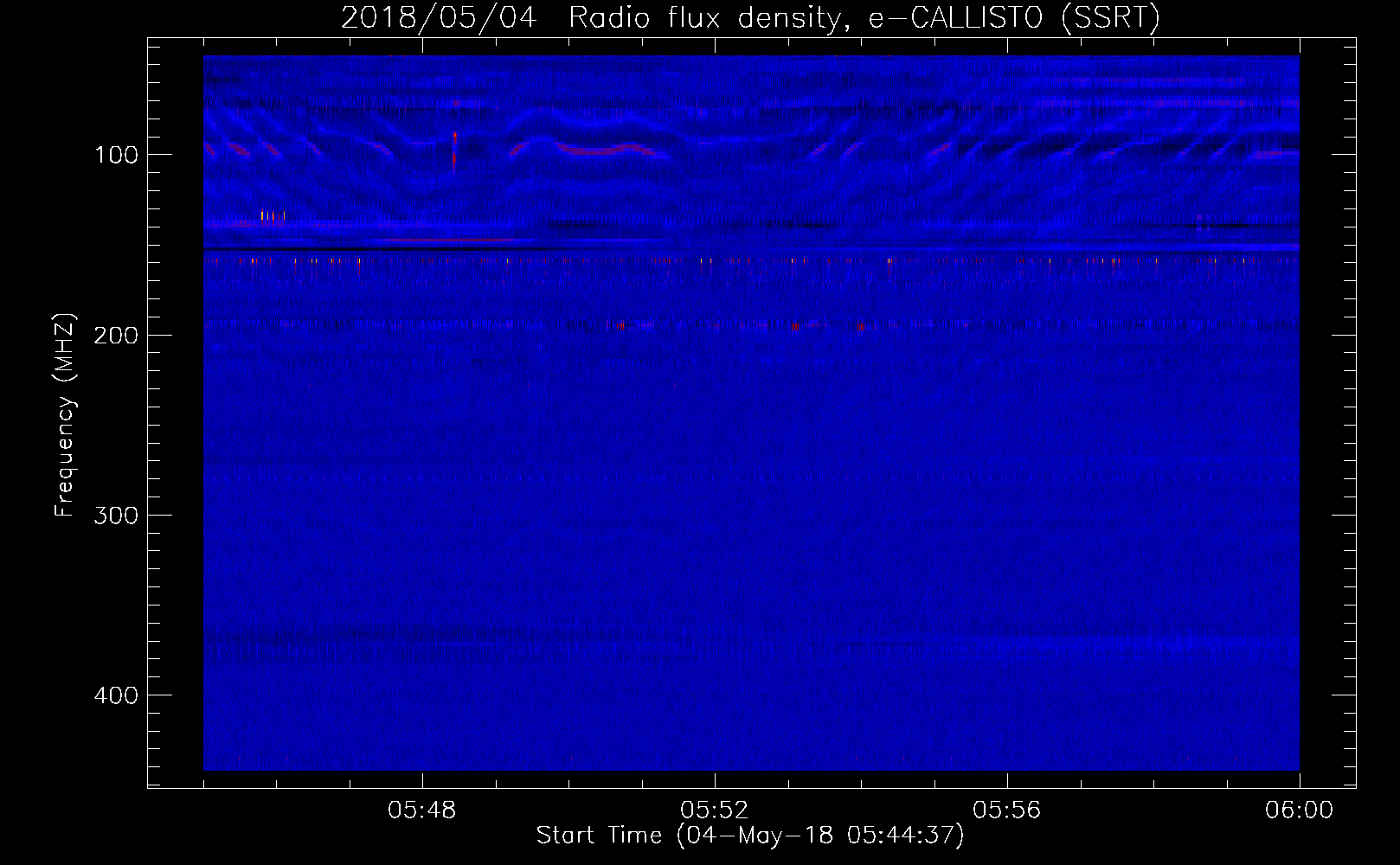Click the 300 frequency tick label
Screen dimensions: 1400x865
(x=116, y=516)
